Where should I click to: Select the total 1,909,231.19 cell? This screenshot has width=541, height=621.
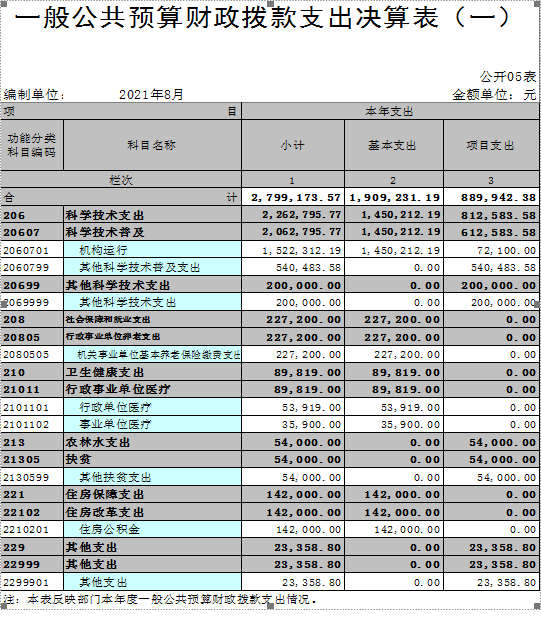pyautogui.click(x=394, y=197)
